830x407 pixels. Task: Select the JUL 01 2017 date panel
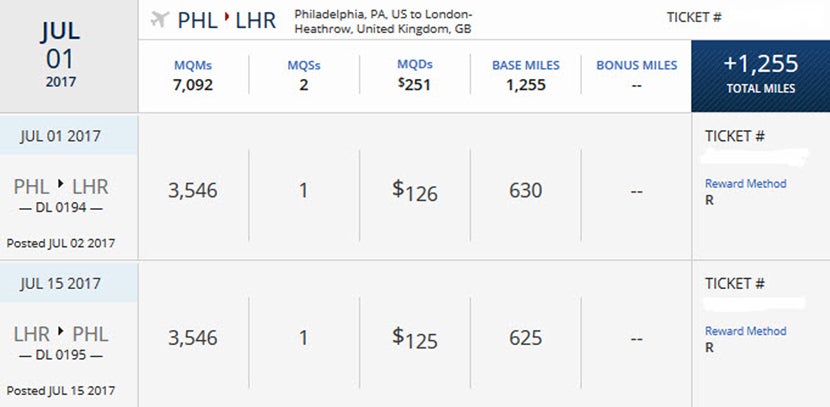[x=69, y=56]
